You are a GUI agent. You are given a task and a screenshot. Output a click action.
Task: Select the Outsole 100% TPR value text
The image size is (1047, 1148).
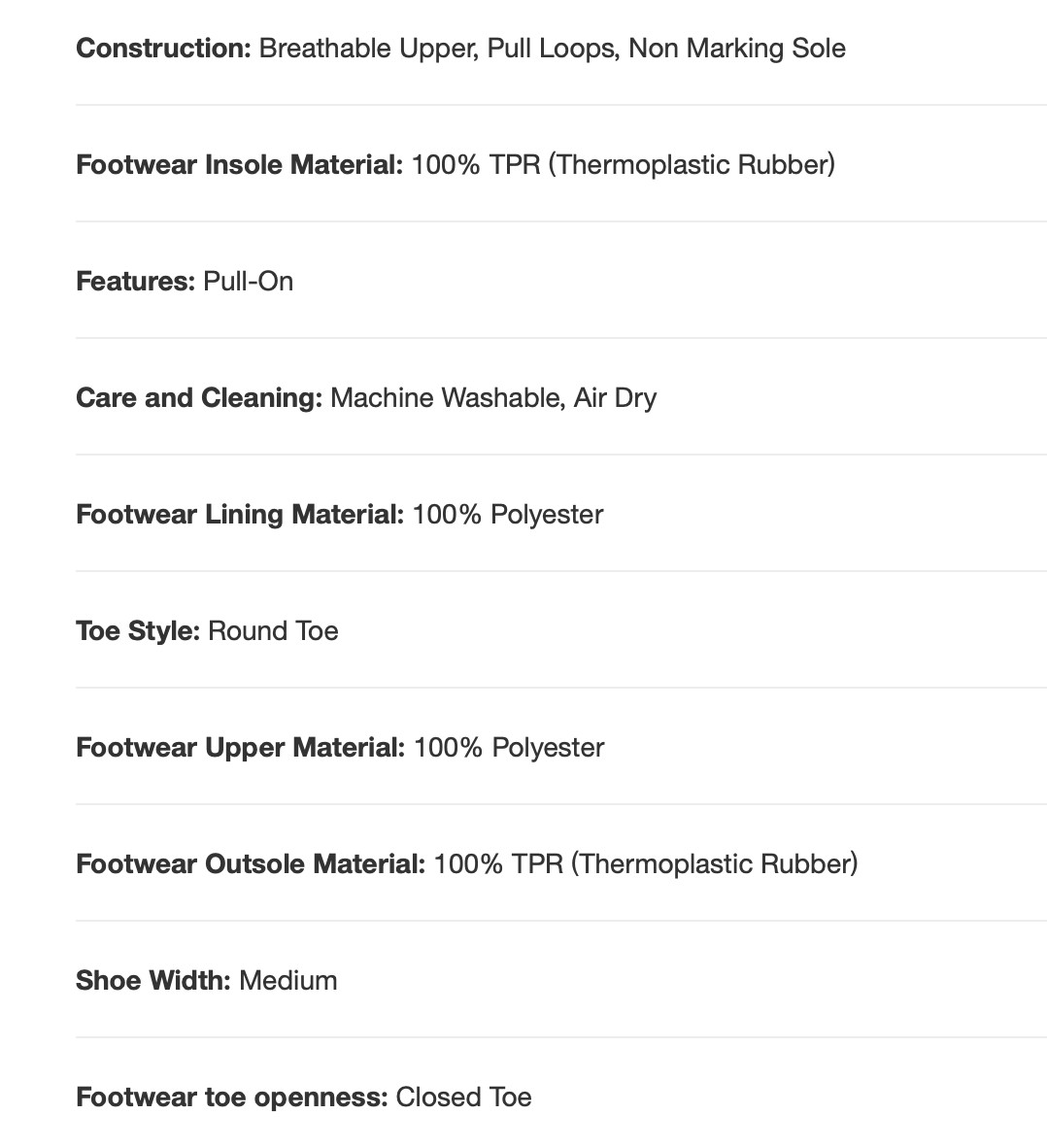pos(646,864)
